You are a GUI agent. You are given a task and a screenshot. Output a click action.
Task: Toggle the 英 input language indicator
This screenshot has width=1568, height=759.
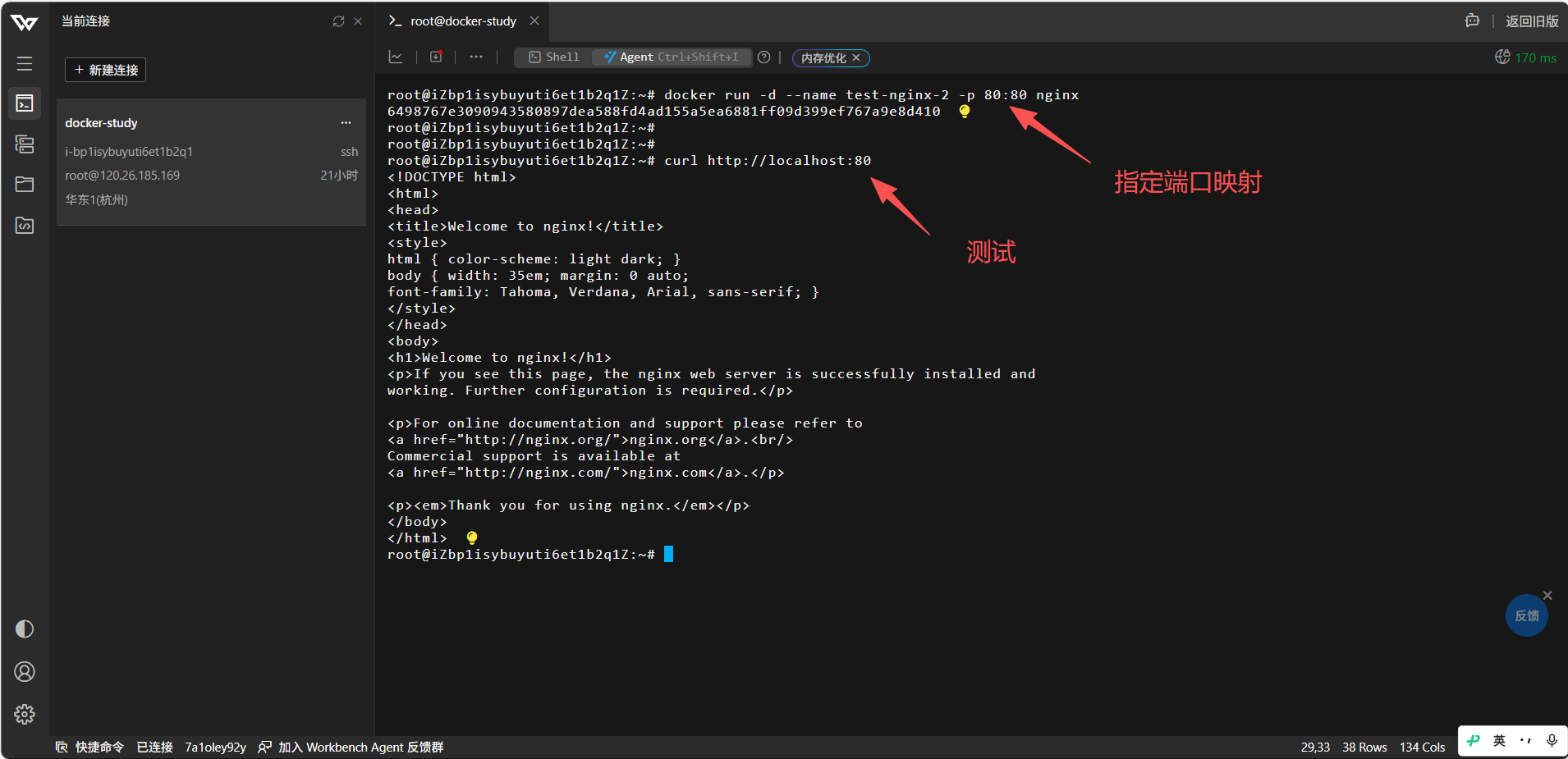1499,740
